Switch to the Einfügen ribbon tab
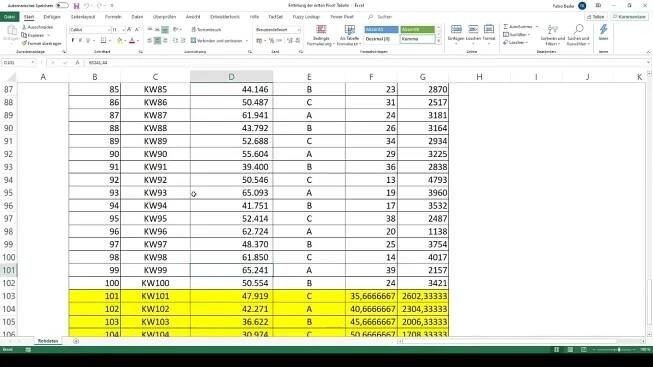The image size is (653, 367). coord(52,17)
